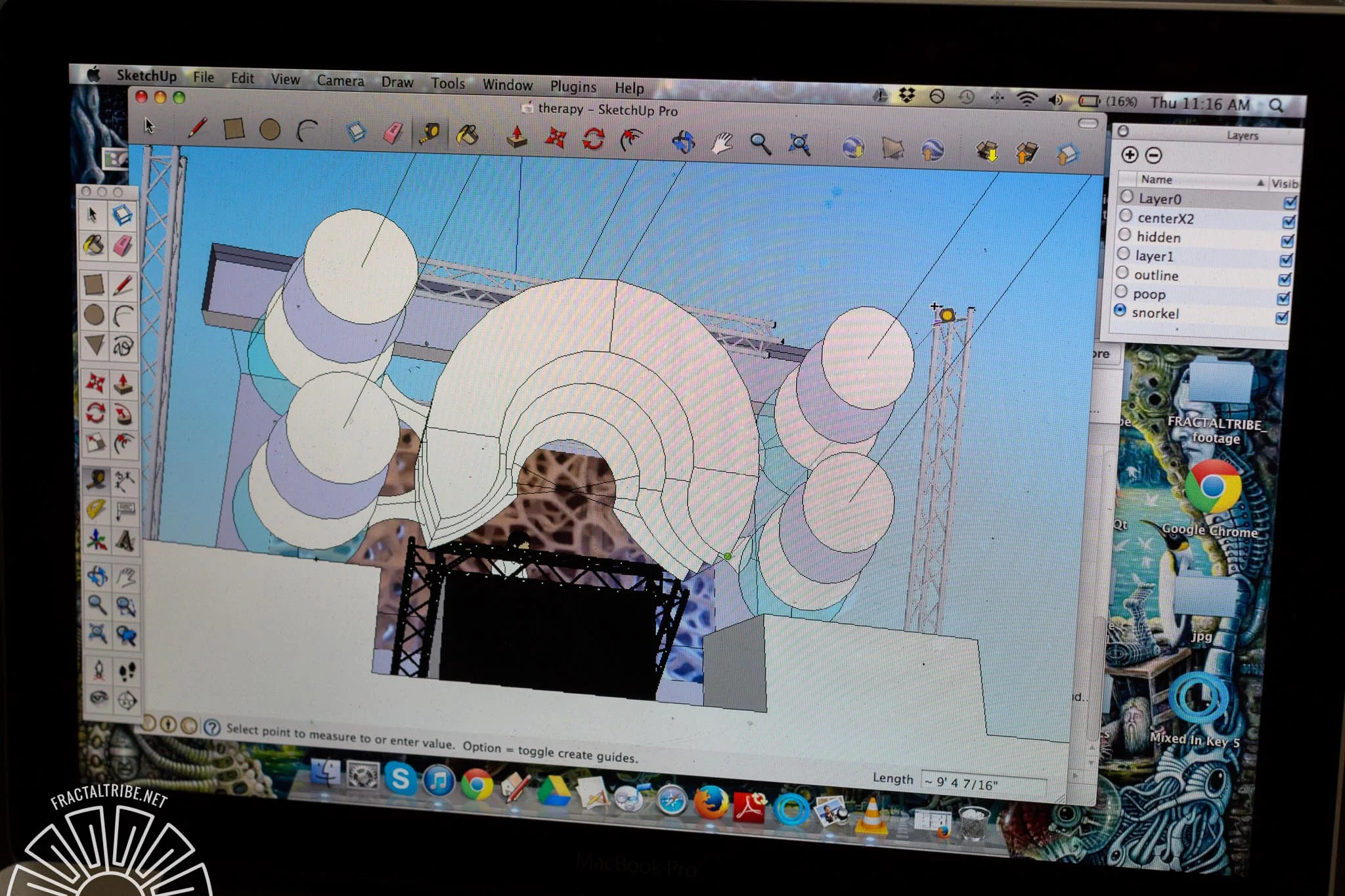Hide the outline layer
The image size is (1345, 896).
click(1285, 280)
